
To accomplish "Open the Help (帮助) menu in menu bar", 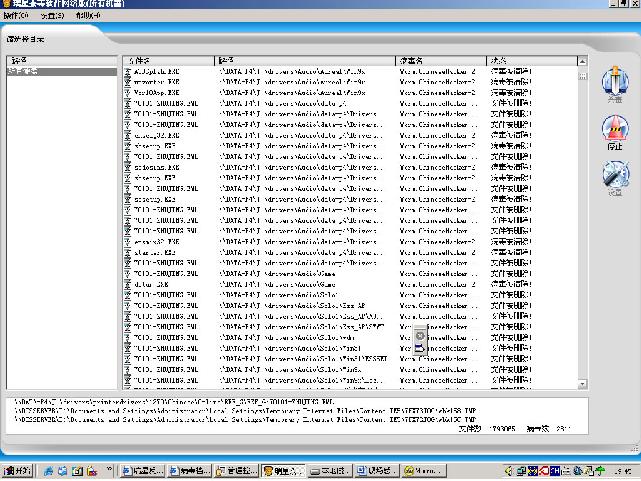I will click(x=89, y=16).
